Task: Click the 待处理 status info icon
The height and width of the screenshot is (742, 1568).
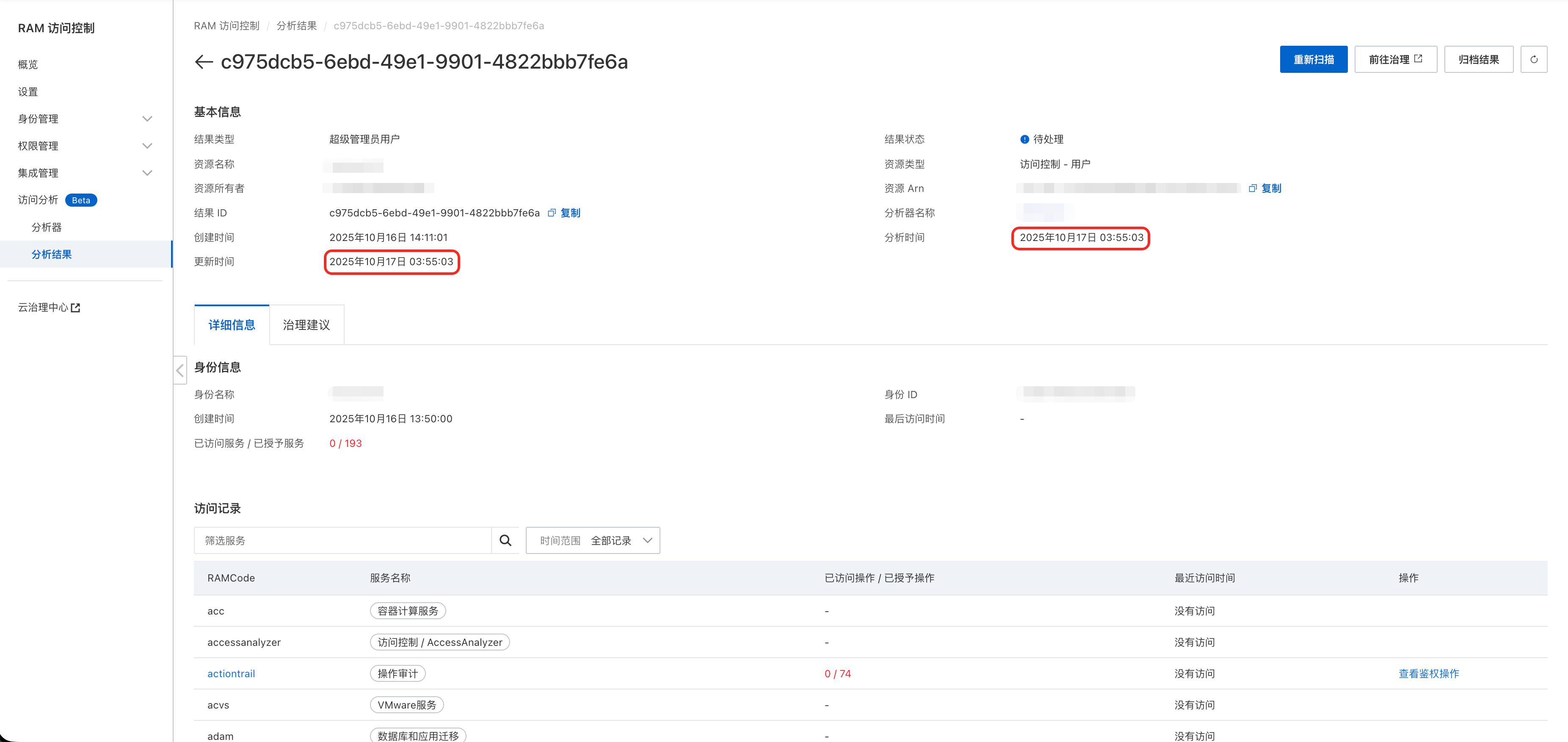Action: (x=1024, y=139)
